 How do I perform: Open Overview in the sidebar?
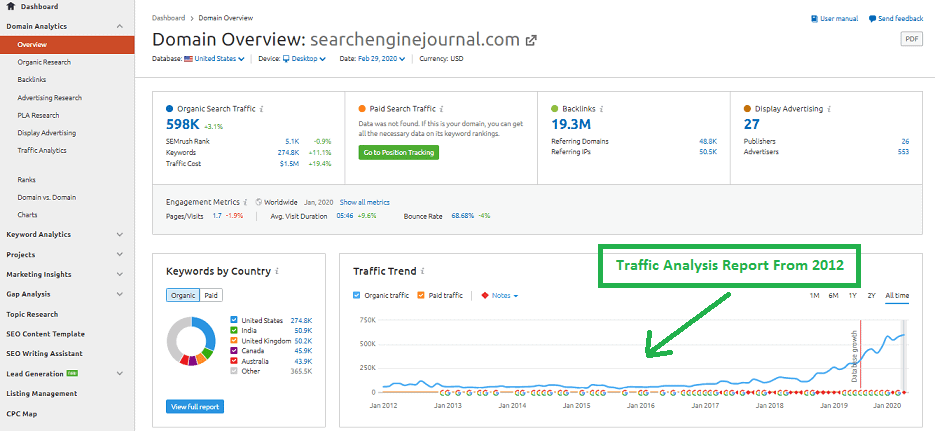tap(67, 44)
